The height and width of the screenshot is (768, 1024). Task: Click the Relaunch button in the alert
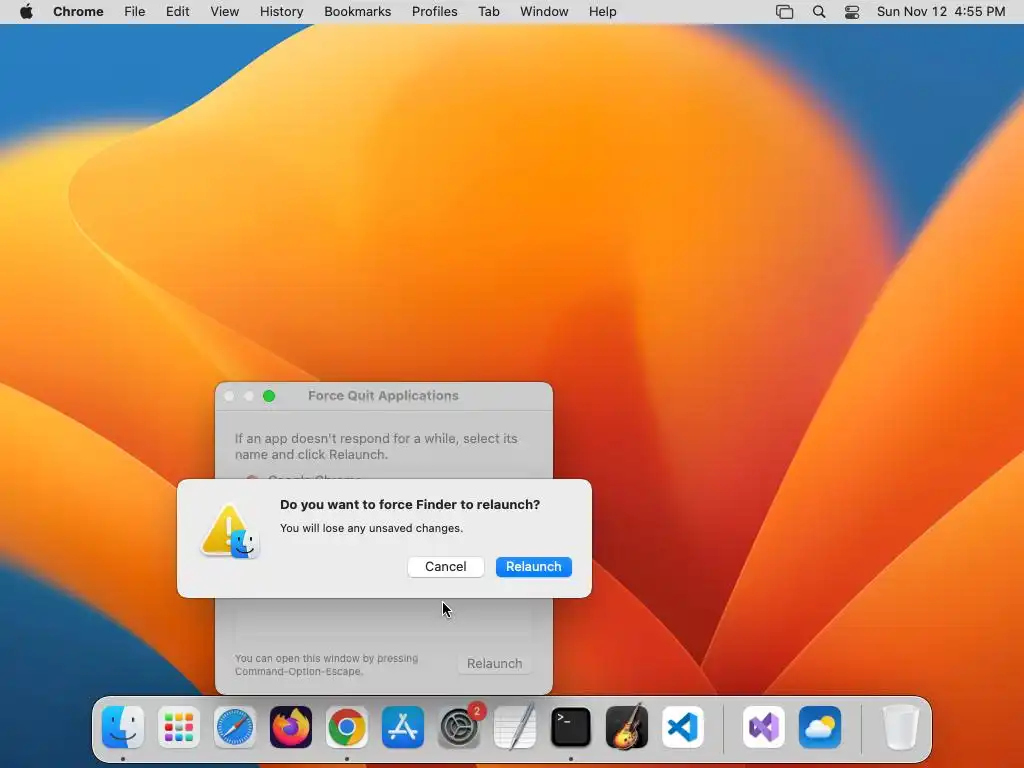click(534, 567)
